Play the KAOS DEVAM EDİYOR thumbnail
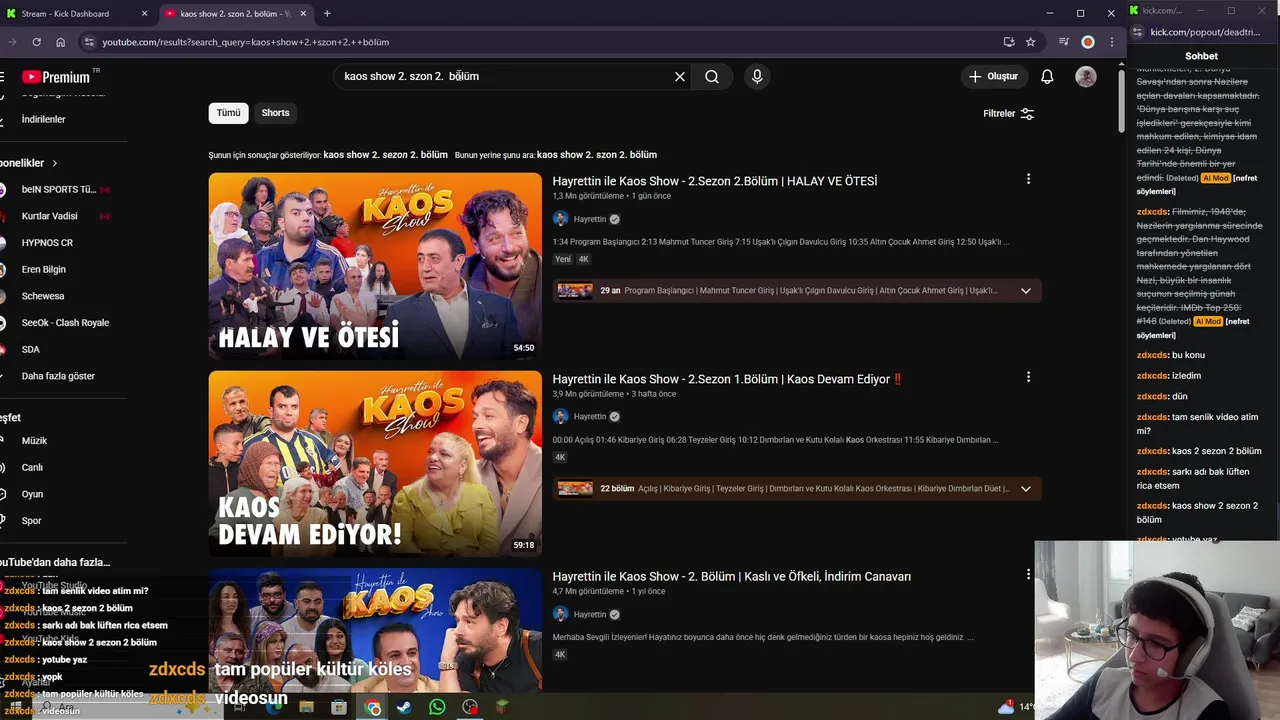This screenshot has height=720, width=1280. tap(375, 464)
